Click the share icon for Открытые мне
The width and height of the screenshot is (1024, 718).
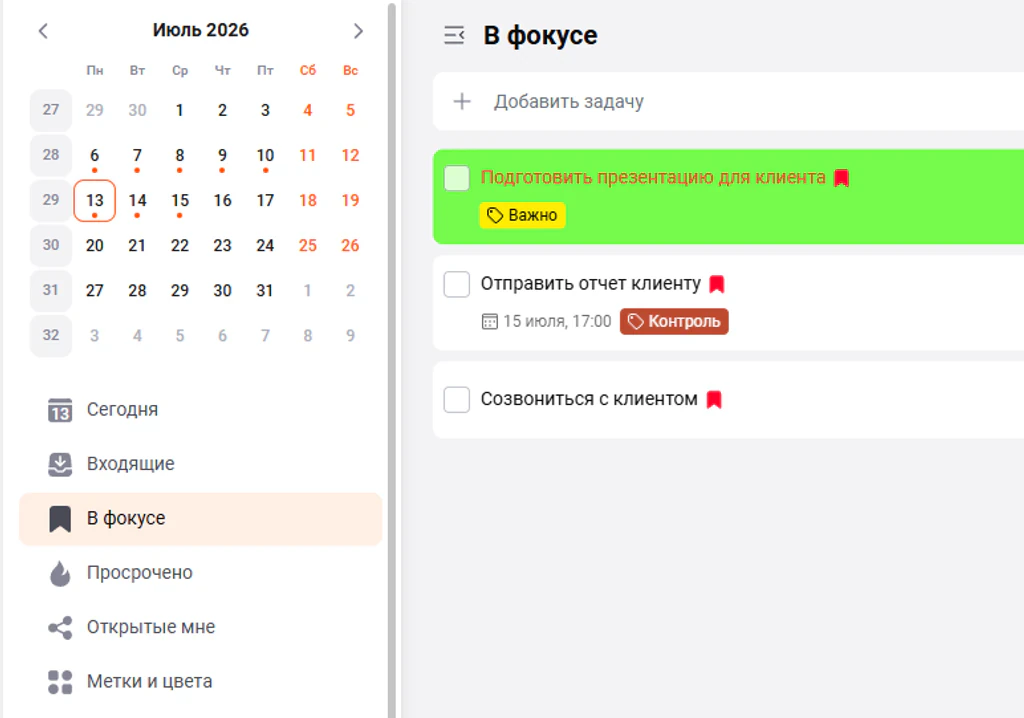coord(60,628)
